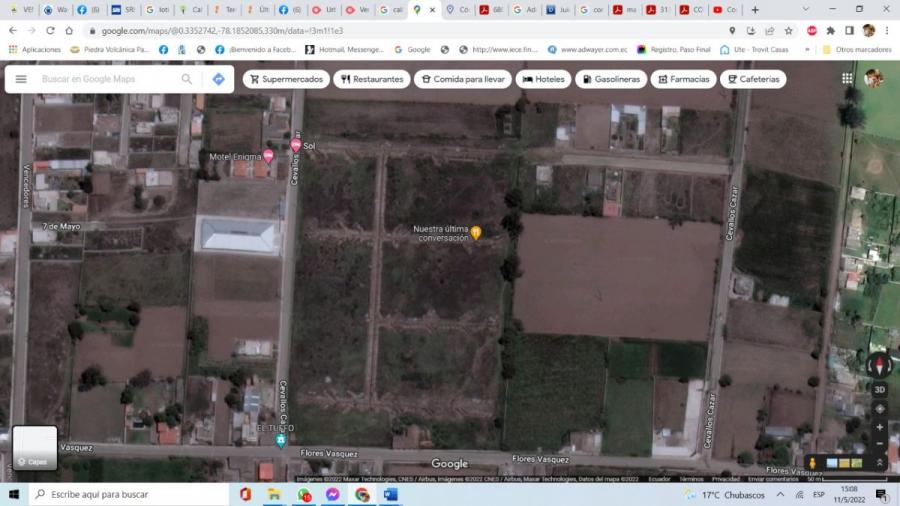This screenshot has width=900, height=506.
Task: Click the EL TURCO teal marker
Action: click(x=281, y=441)
